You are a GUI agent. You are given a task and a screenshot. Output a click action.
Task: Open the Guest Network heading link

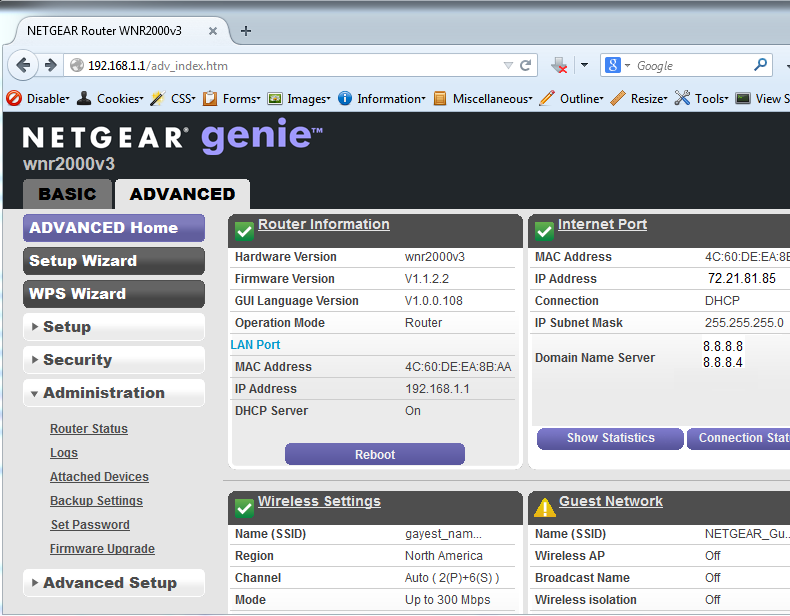click(611, 501)
